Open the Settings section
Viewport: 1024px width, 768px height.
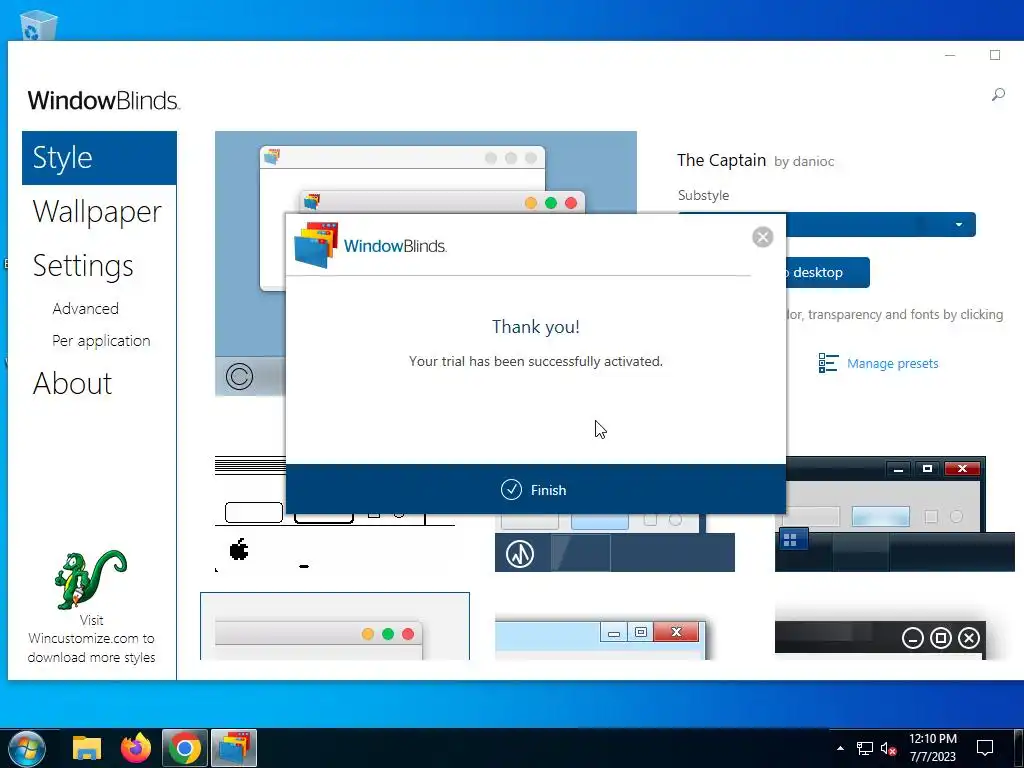(x=83, y=266)
